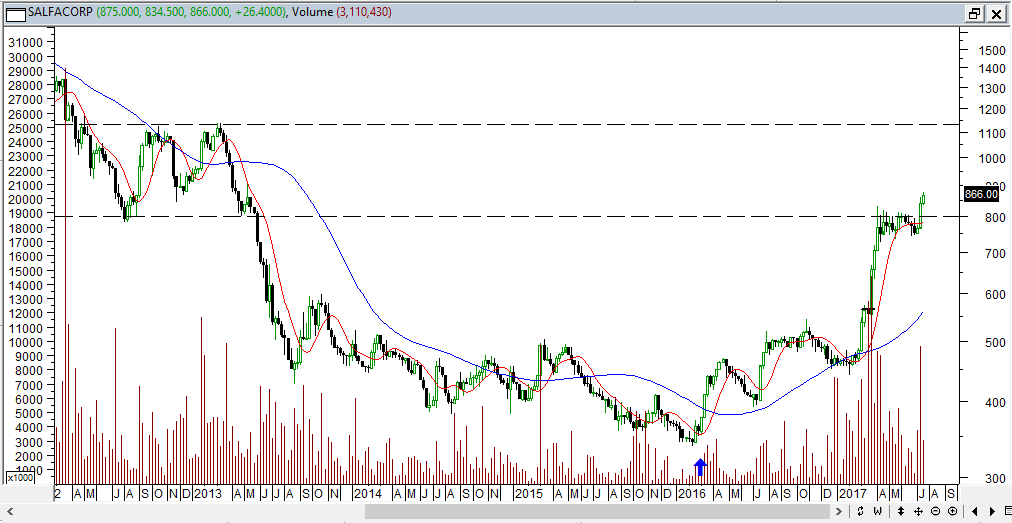Click the 2014 label on time axis
The image size is (1012, 523).
368,494
